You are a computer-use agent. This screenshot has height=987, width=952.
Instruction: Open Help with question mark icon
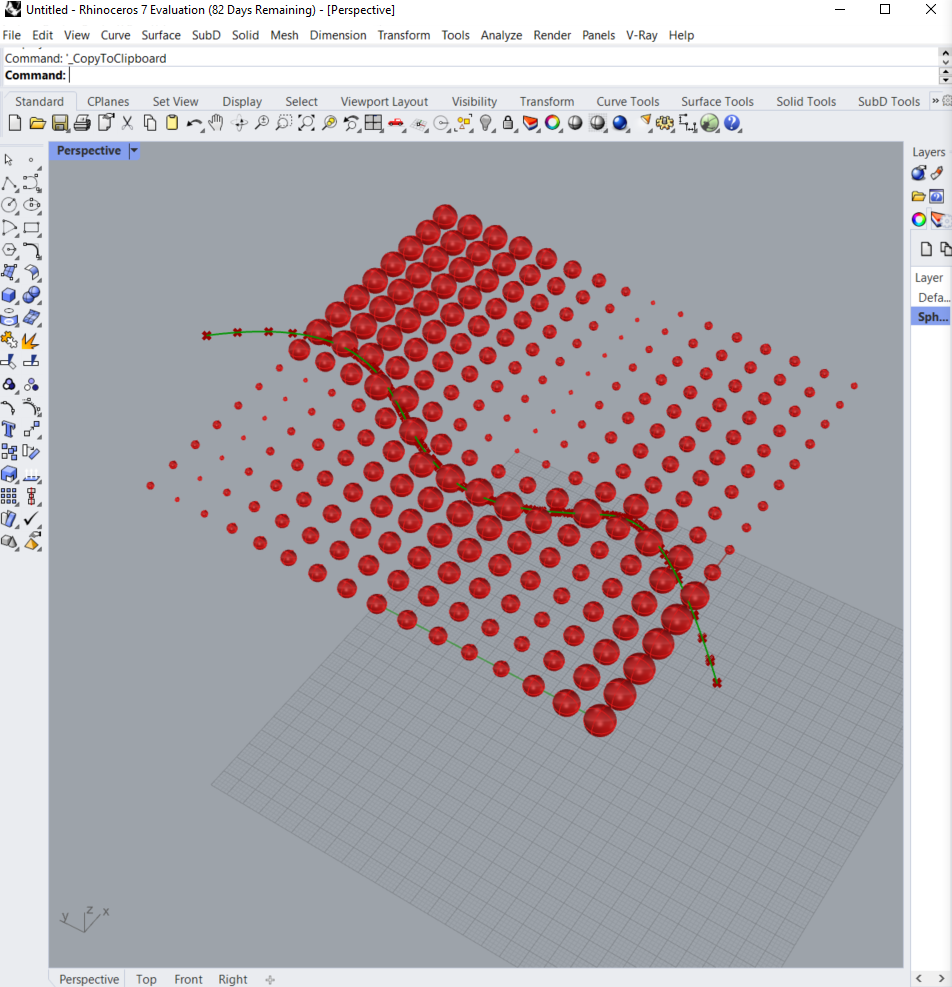732,123
